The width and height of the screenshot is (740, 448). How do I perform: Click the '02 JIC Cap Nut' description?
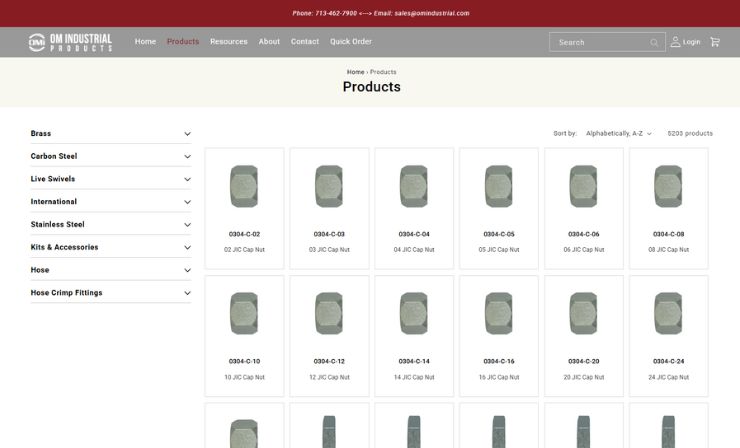244,250
